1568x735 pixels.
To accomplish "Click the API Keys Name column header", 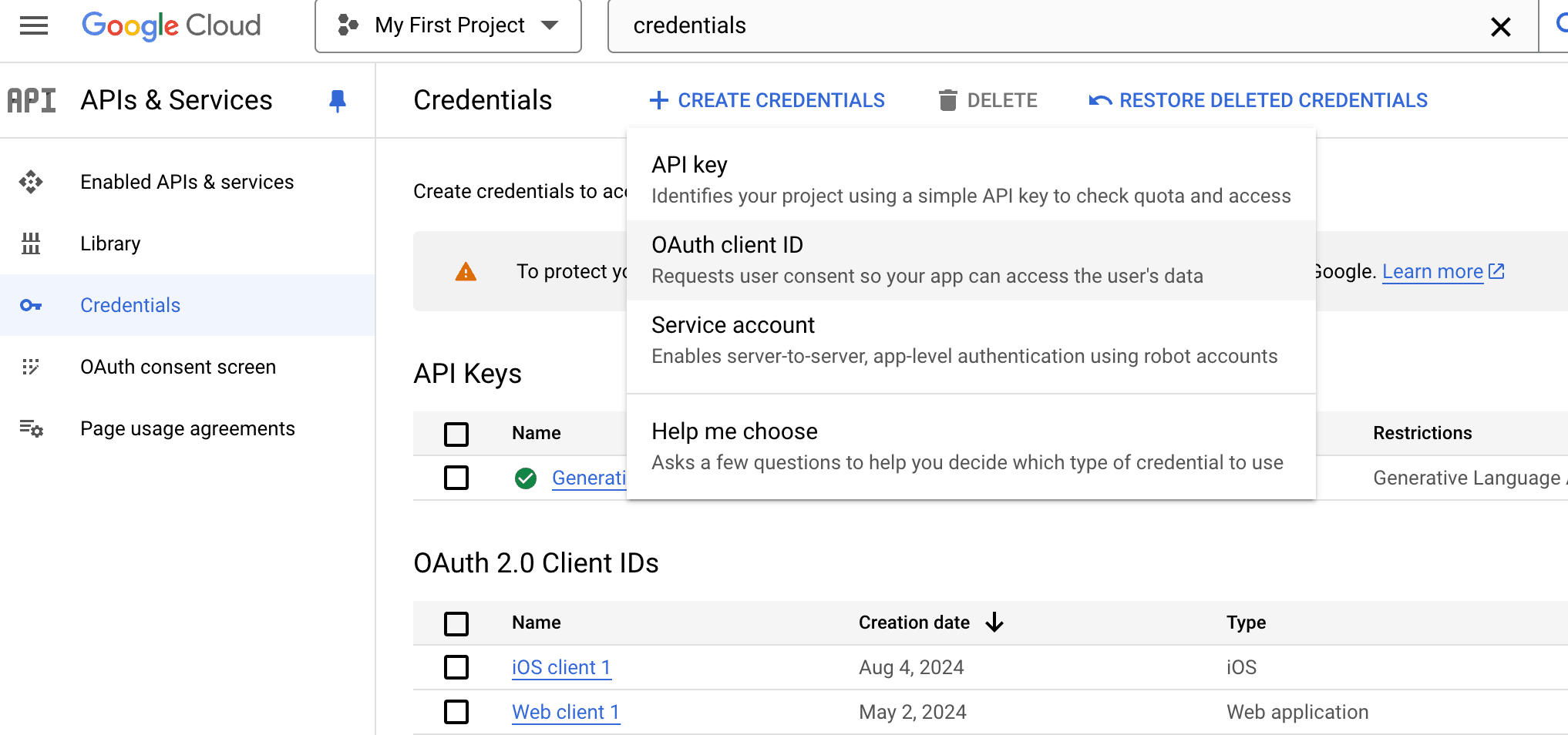I will (x=537, y=433).
